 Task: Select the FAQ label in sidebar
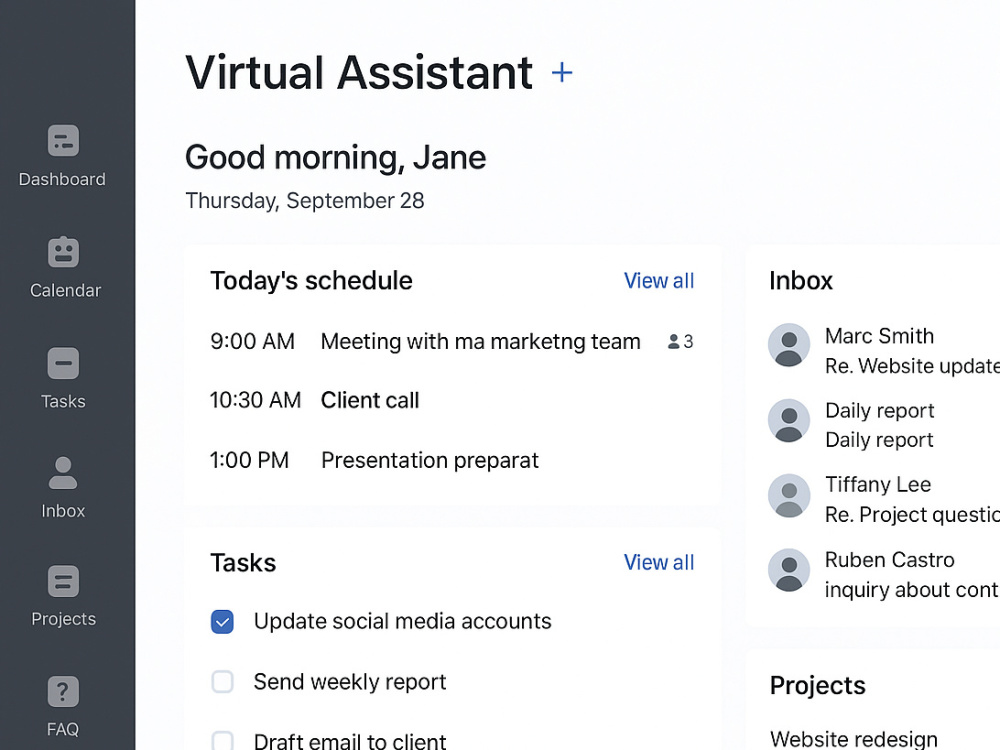coord(62,729)
